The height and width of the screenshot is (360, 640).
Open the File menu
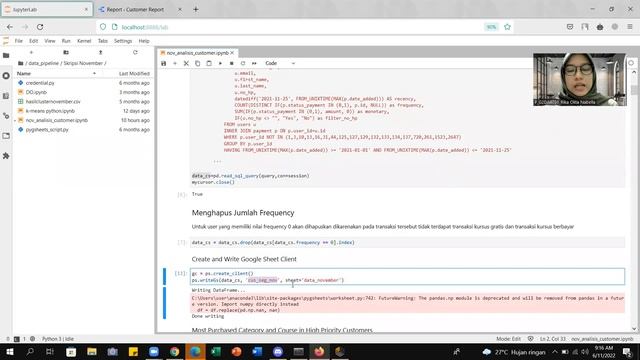pyautogui.click(x=19, y=41)
